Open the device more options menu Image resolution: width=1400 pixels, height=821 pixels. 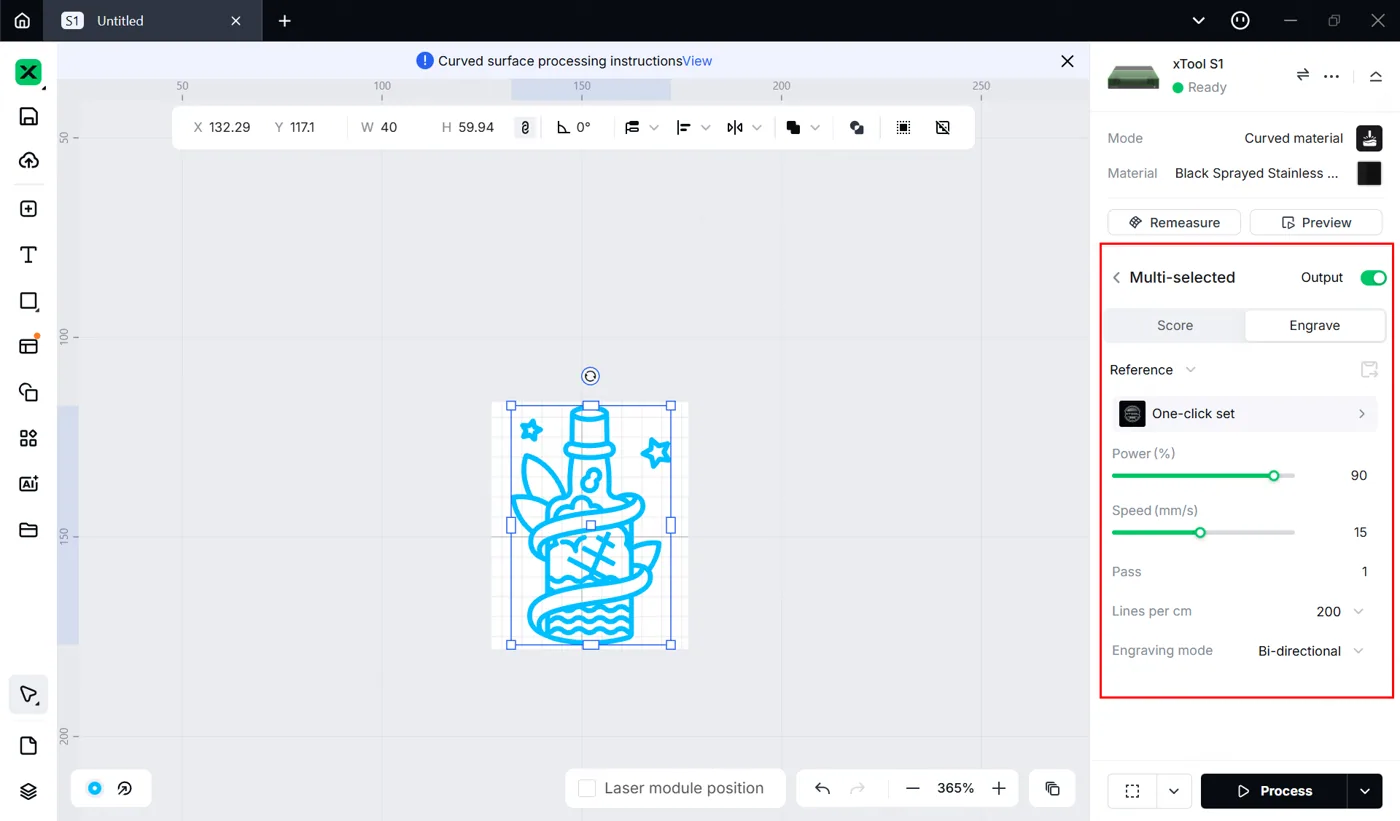pyautogui.click(x=1331, y=75)
